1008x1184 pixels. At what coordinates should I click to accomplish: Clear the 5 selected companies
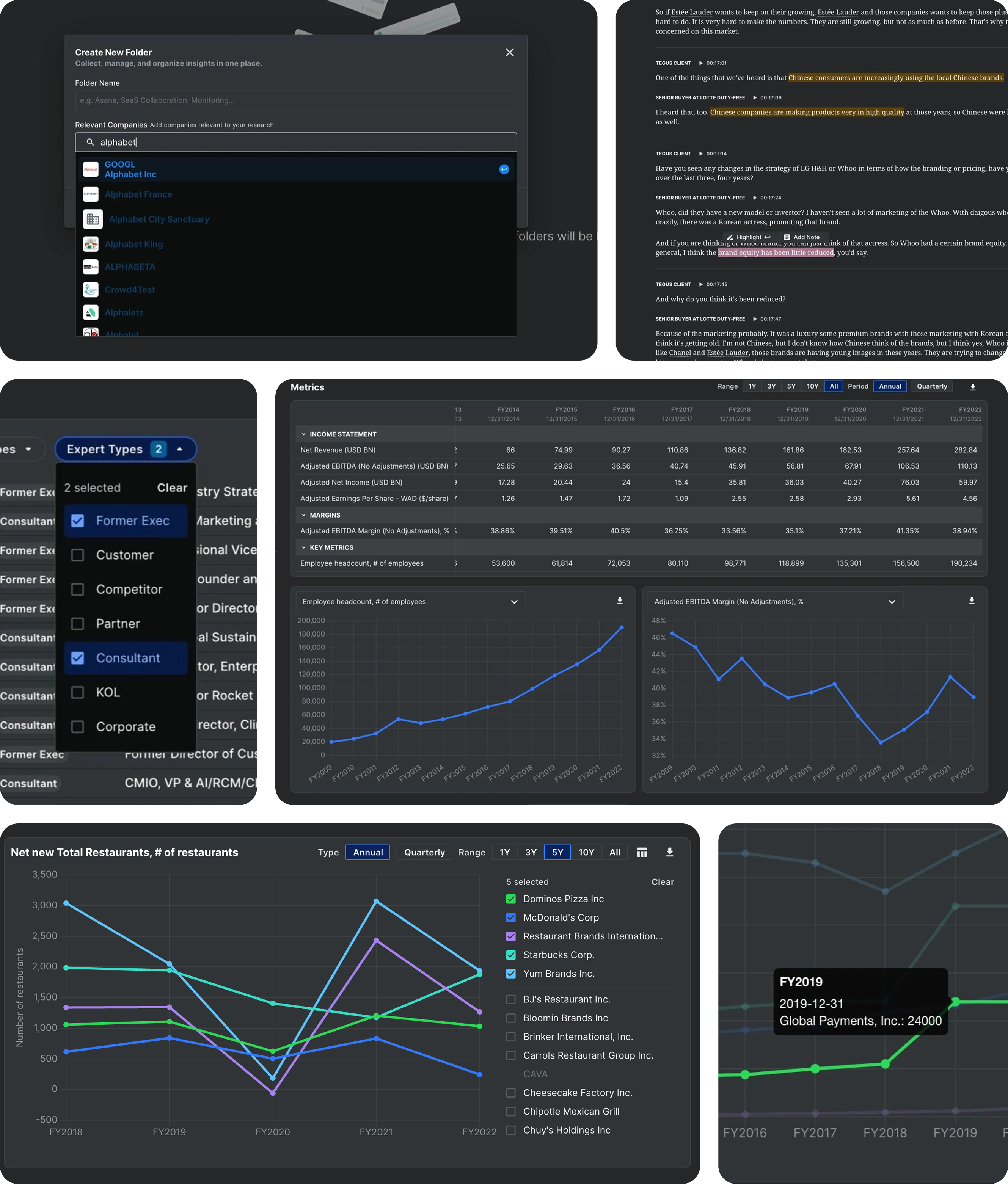[x=662, y=882]
